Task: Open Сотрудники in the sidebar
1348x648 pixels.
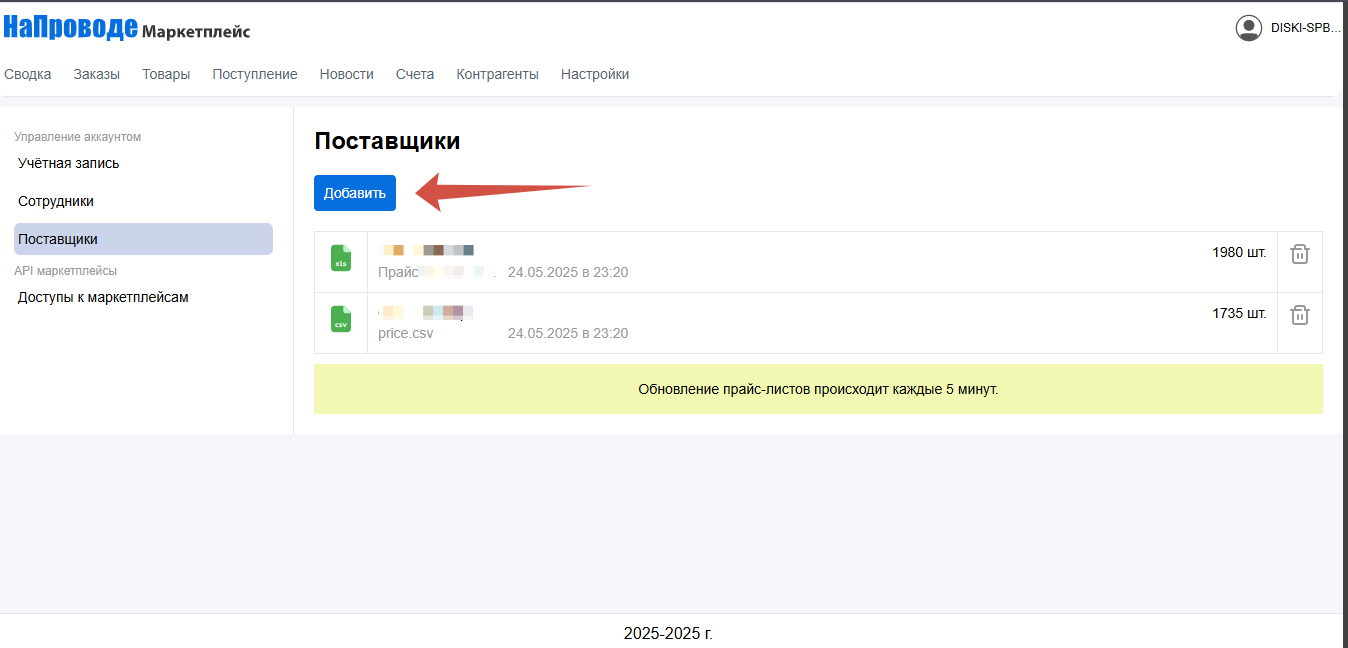Action: pyautogui.click(x=56, y=201)
